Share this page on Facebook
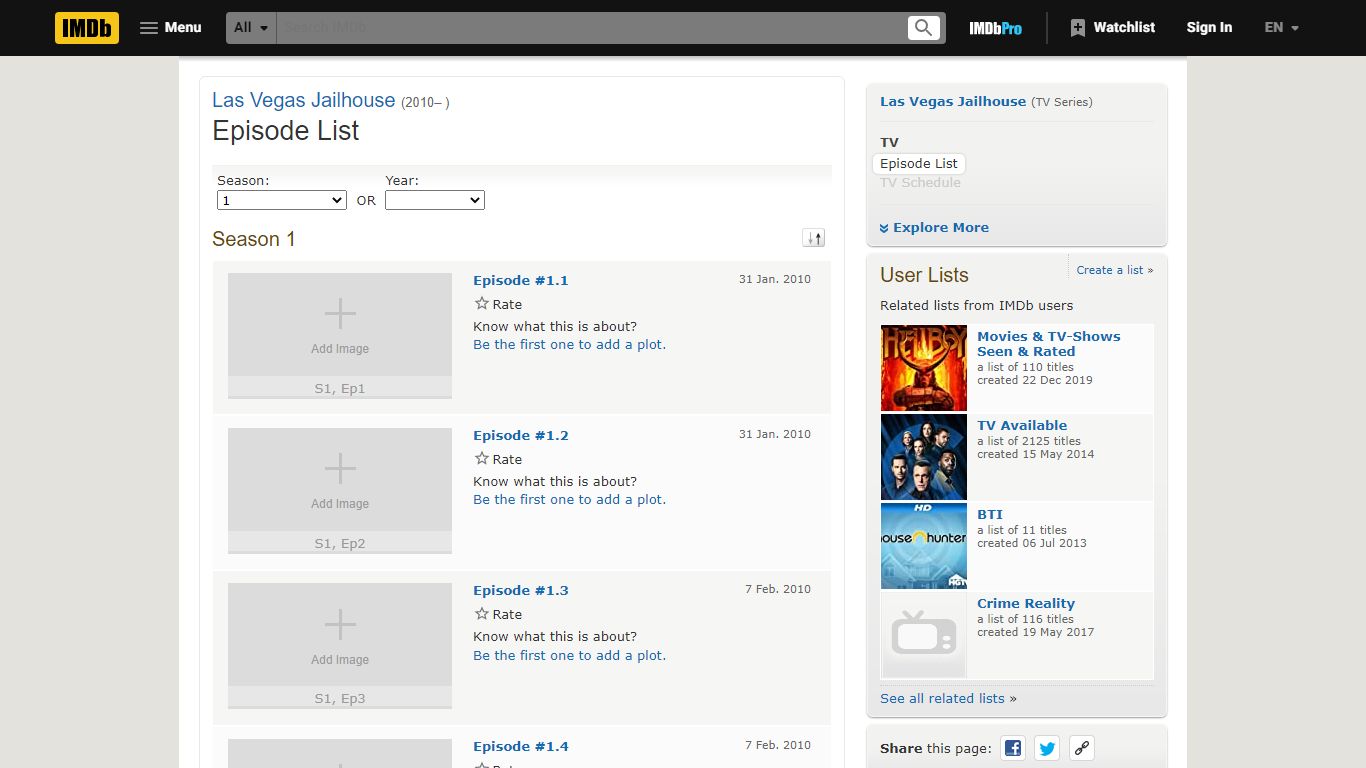Viewport: 1366px width, 768px height. (1013, 748)
